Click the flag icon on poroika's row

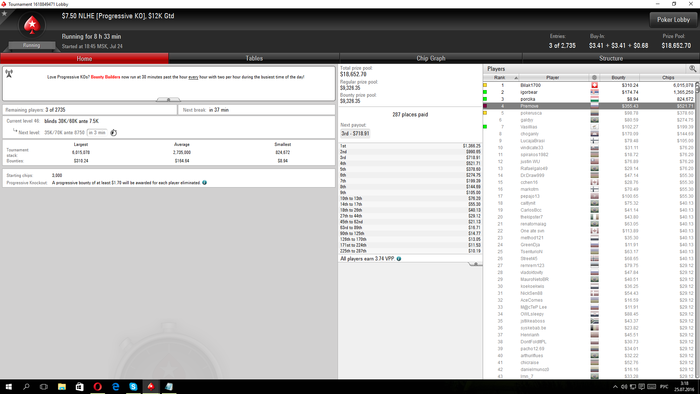tap(594, 99)
